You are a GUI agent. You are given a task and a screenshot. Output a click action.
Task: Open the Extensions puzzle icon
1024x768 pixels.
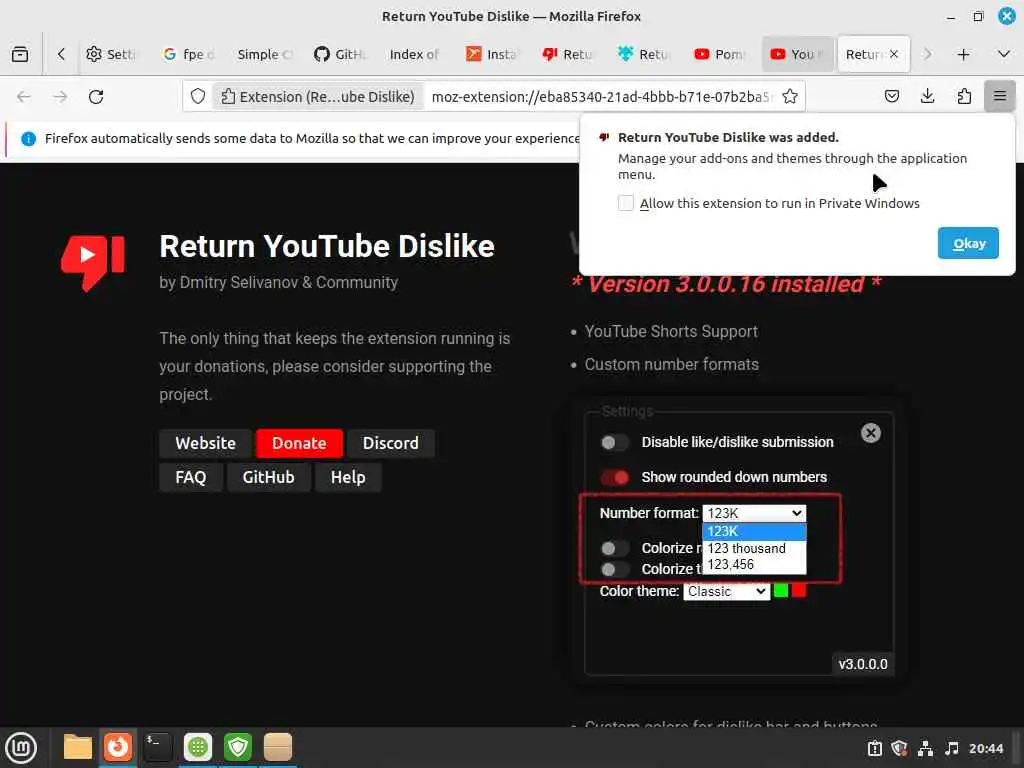964,97
